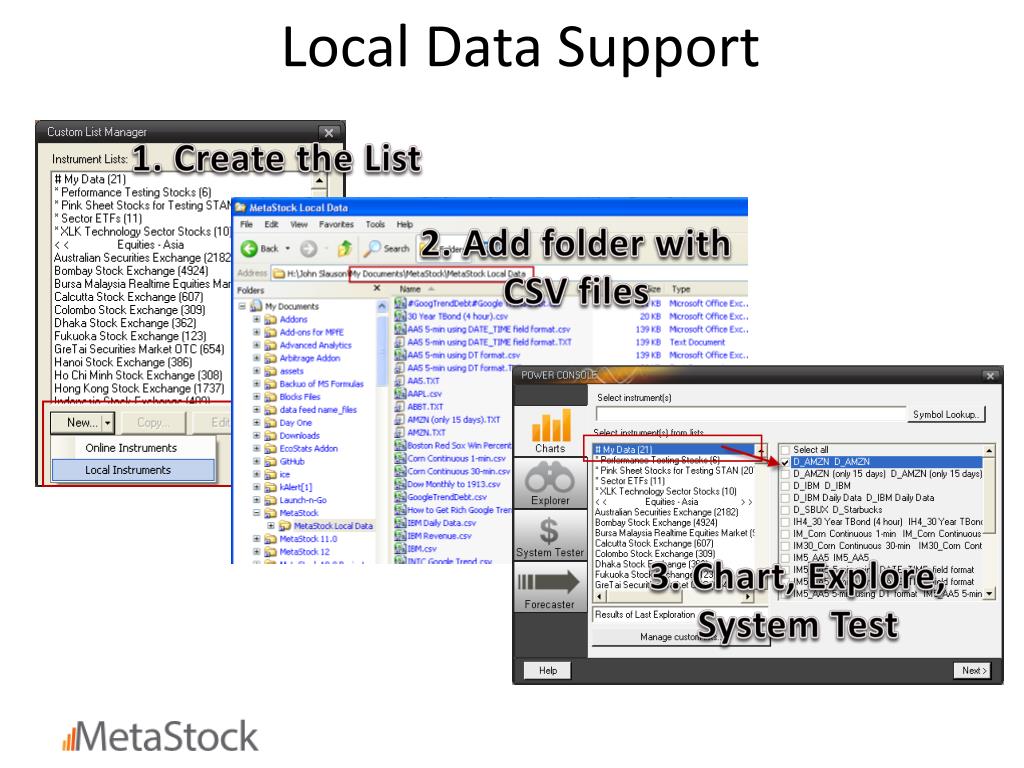Open the Back button dropdown arrow
Viewport: 1024px width, 768px height.
[x=287, y=248]
